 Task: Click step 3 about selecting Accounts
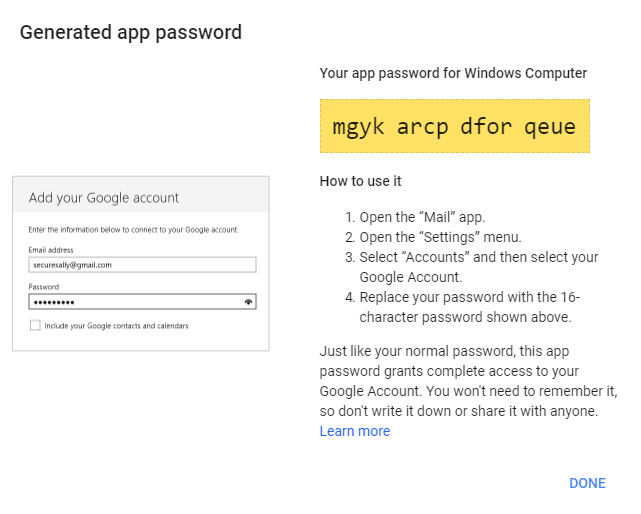[x=478, y=267]
